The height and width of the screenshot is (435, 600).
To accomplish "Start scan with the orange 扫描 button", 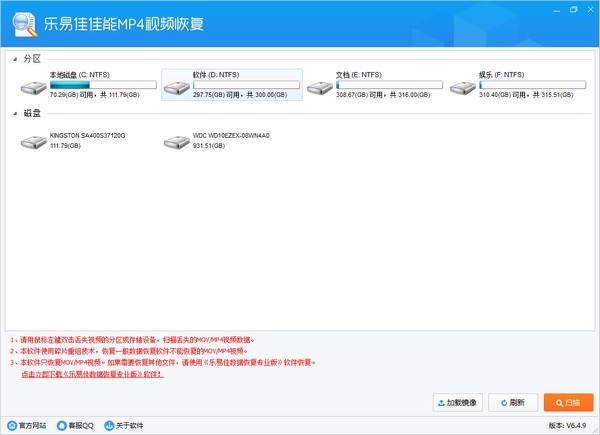I will point(568,402).
